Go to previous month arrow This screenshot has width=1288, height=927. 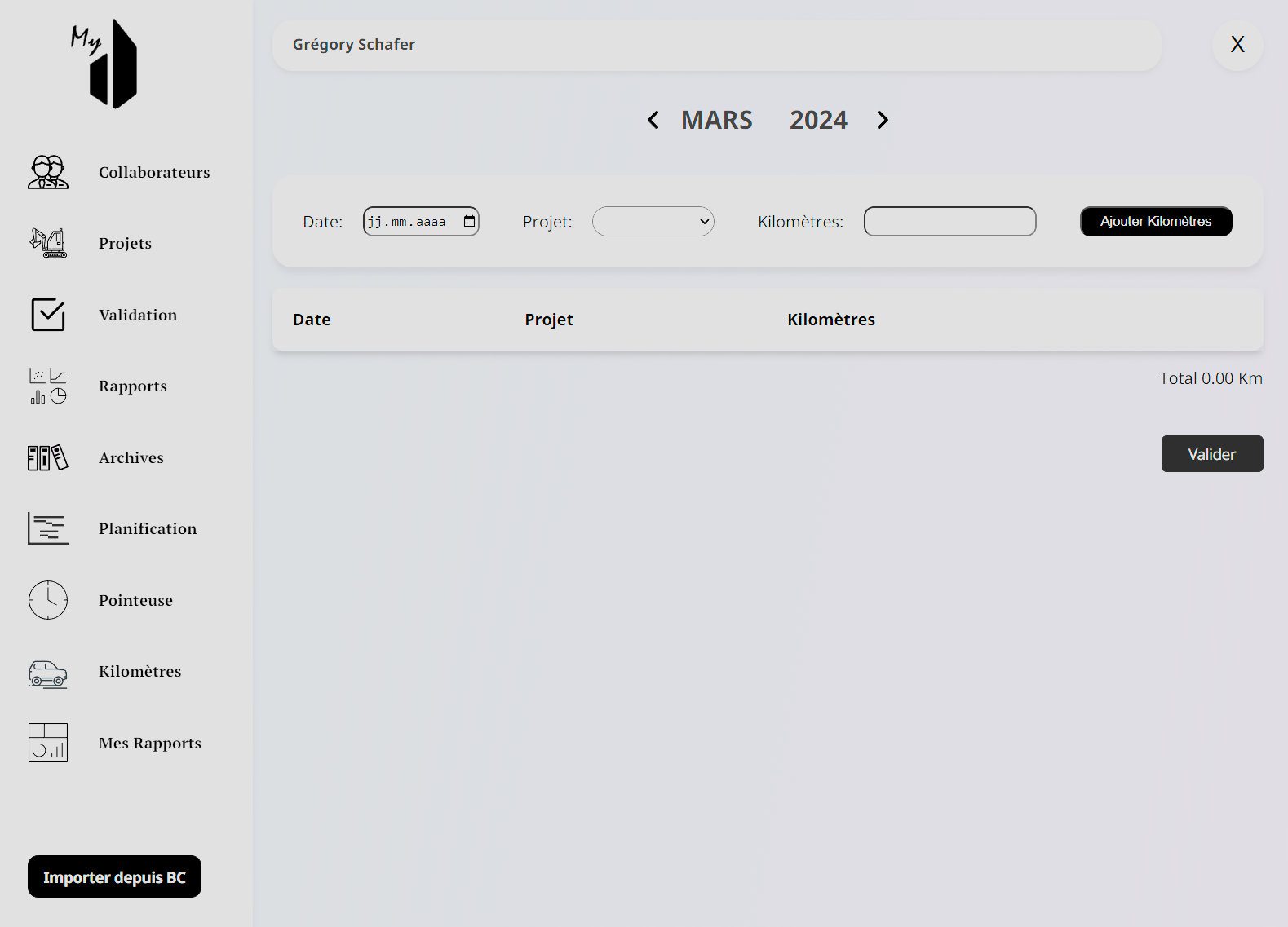point(653,121)
